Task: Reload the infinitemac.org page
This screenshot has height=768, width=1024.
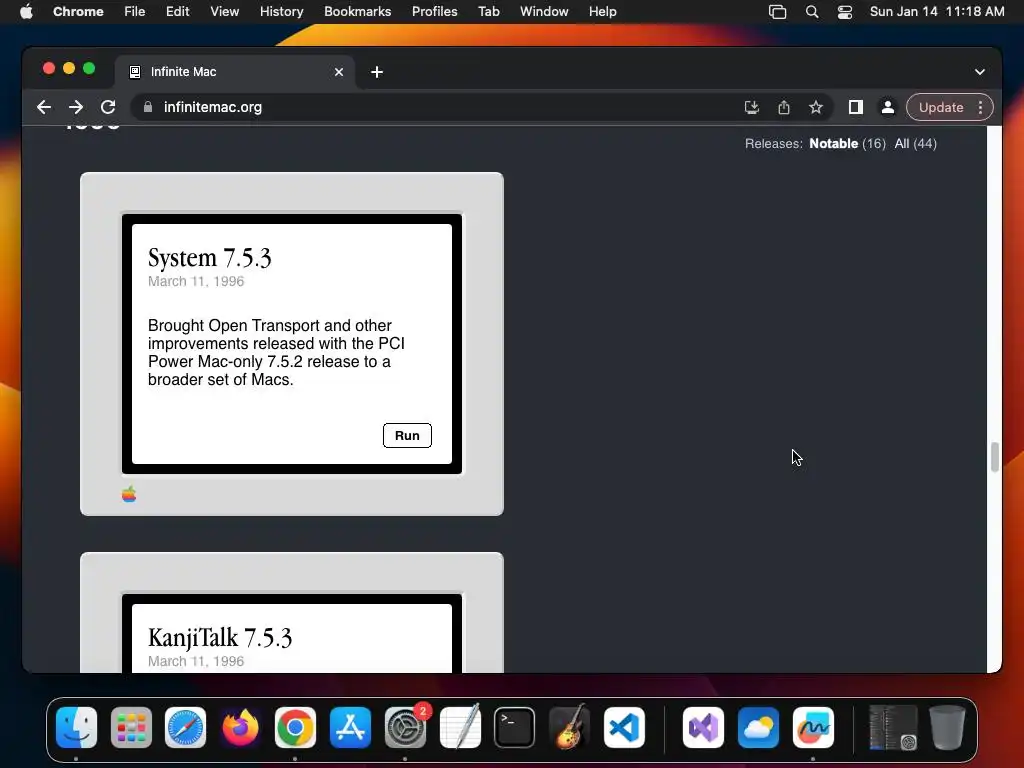Action: click(108, 107)
